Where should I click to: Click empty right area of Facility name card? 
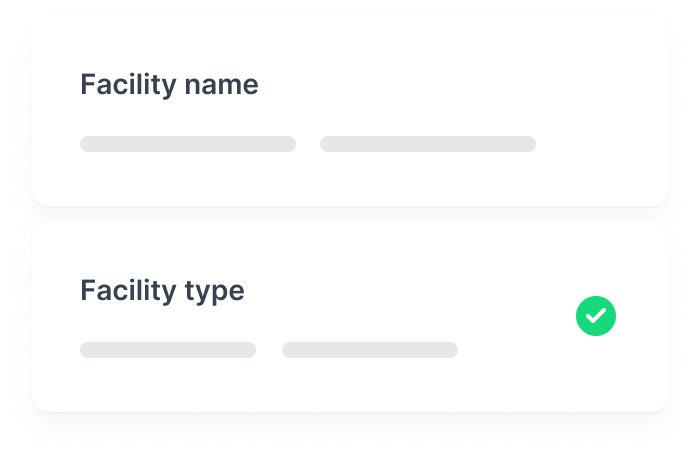(602, 112)
